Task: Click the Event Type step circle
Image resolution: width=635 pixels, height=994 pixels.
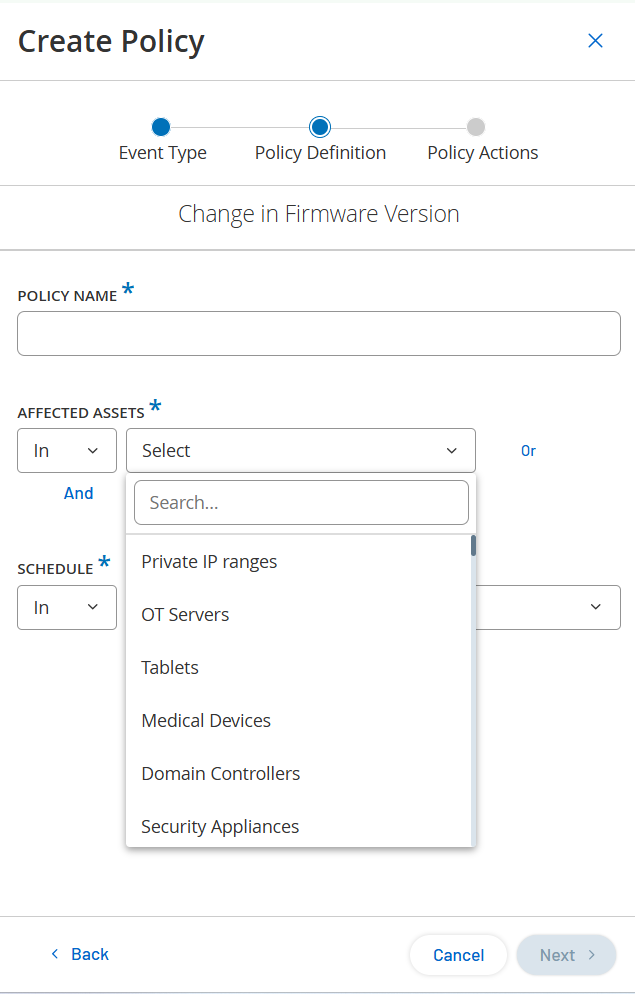Action: pyautogui.click(x=161, y=127)
